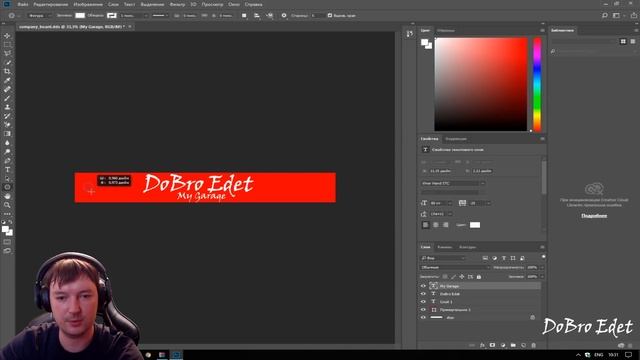Expand the layer opacity slider arrow
Viewport: 640px width, 360px height.
542,267
